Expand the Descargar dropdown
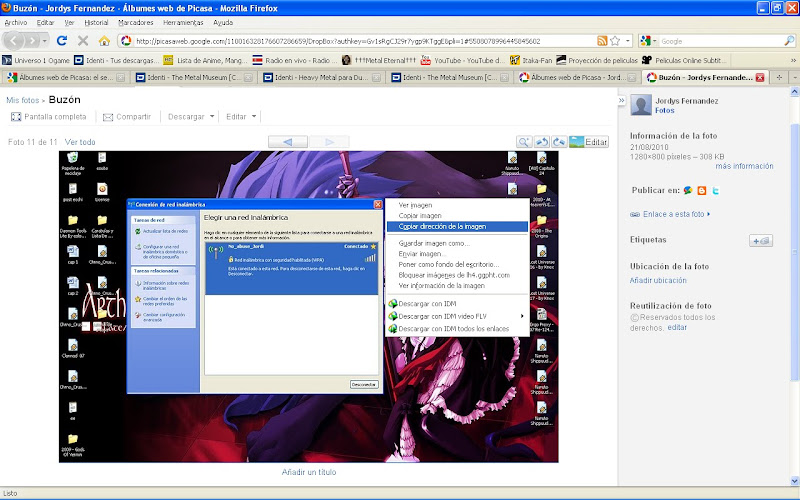This screenshot has height=500, width=800. 212,116
